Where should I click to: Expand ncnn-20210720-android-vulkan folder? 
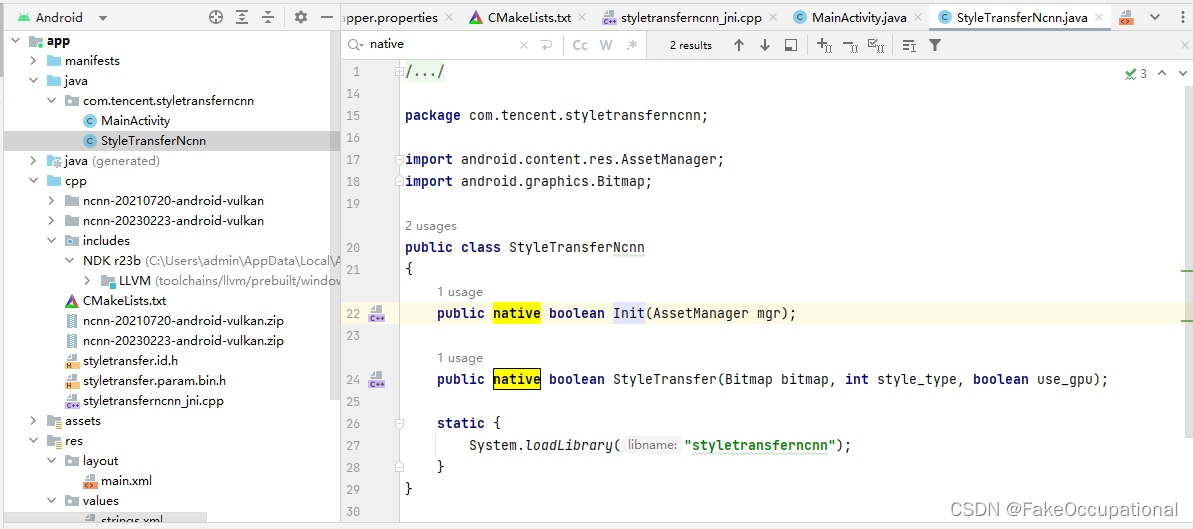point(52,201)
